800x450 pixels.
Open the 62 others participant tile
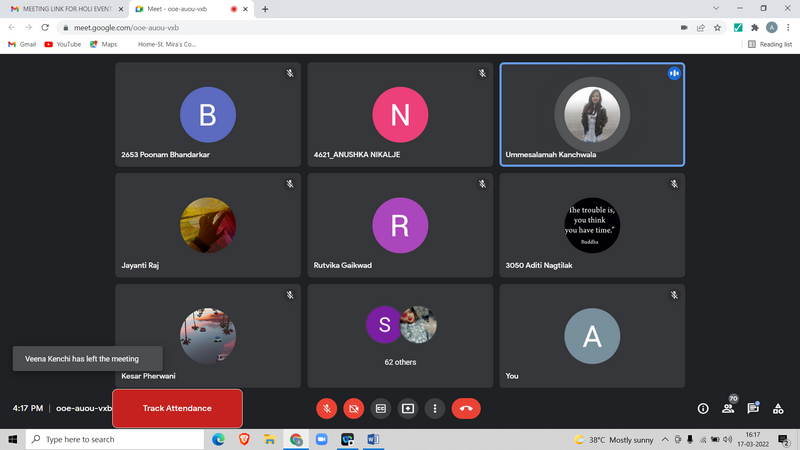(x=400, y=335)
